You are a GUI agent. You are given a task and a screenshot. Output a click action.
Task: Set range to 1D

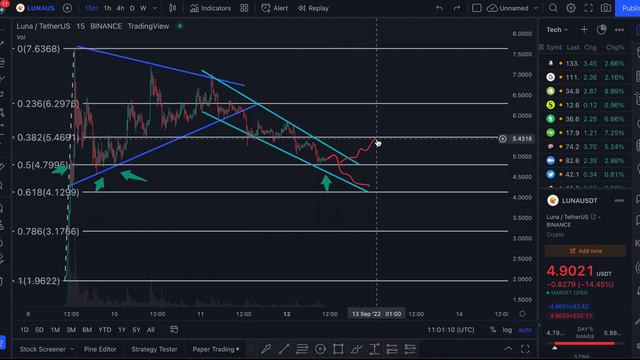tap(24, 330)
